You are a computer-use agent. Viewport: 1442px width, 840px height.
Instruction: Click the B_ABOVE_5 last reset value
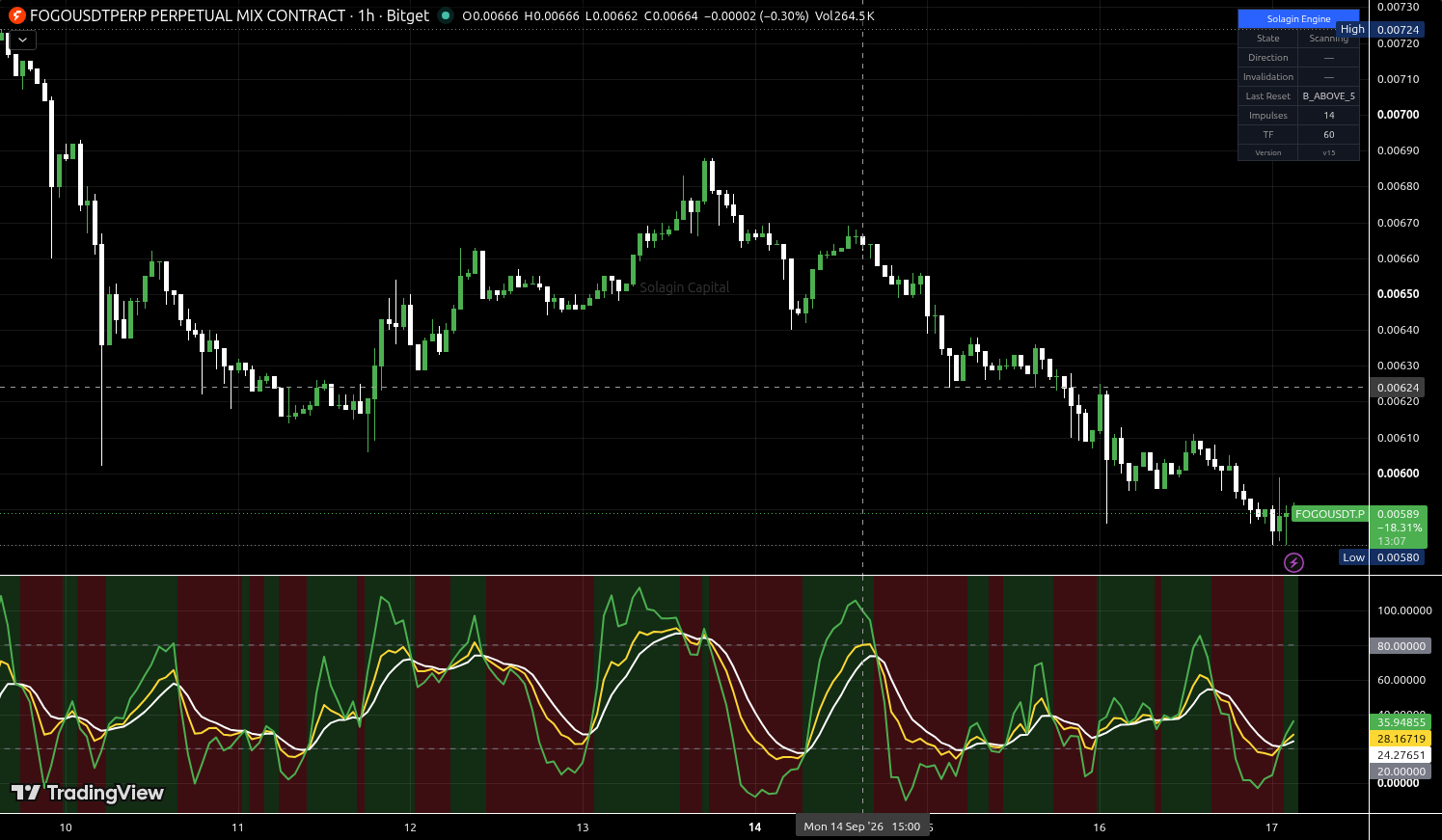coord(1328,96)
